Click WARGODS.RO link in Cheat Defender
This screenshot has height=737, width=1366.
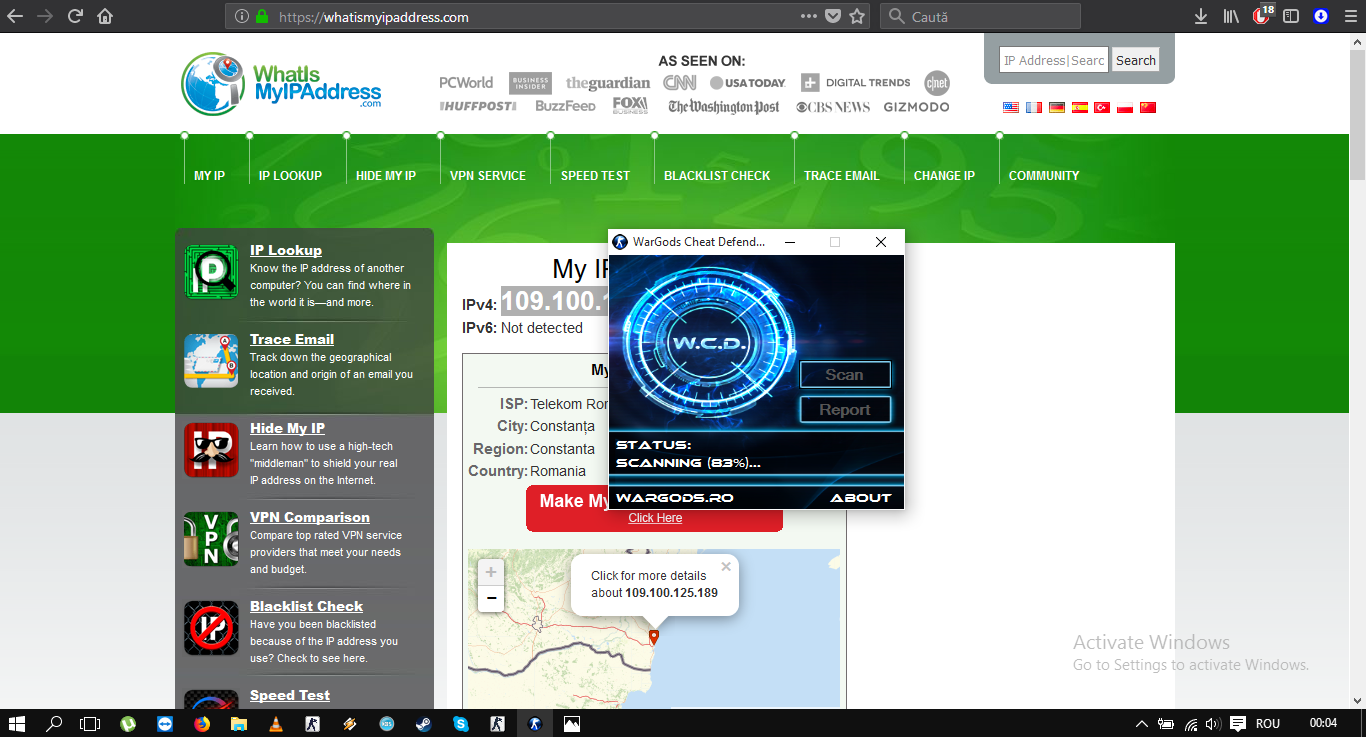click(x=675, y=497)
